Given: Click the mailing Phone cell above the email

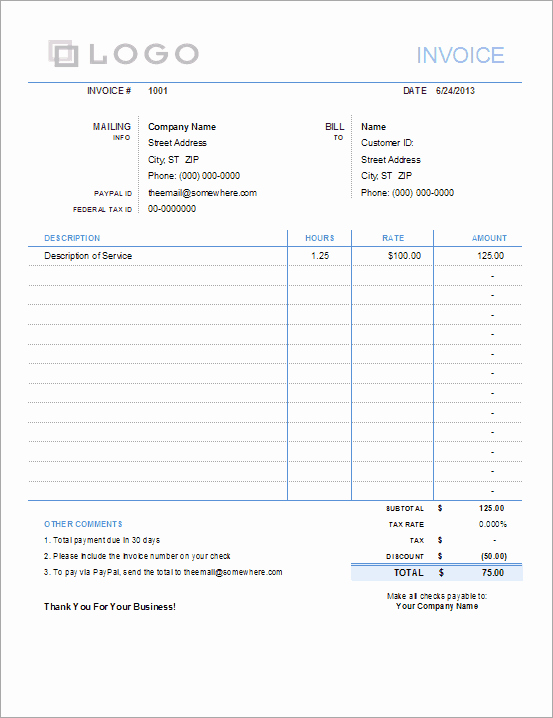Looking at the screenshot, I should (194, 176).
